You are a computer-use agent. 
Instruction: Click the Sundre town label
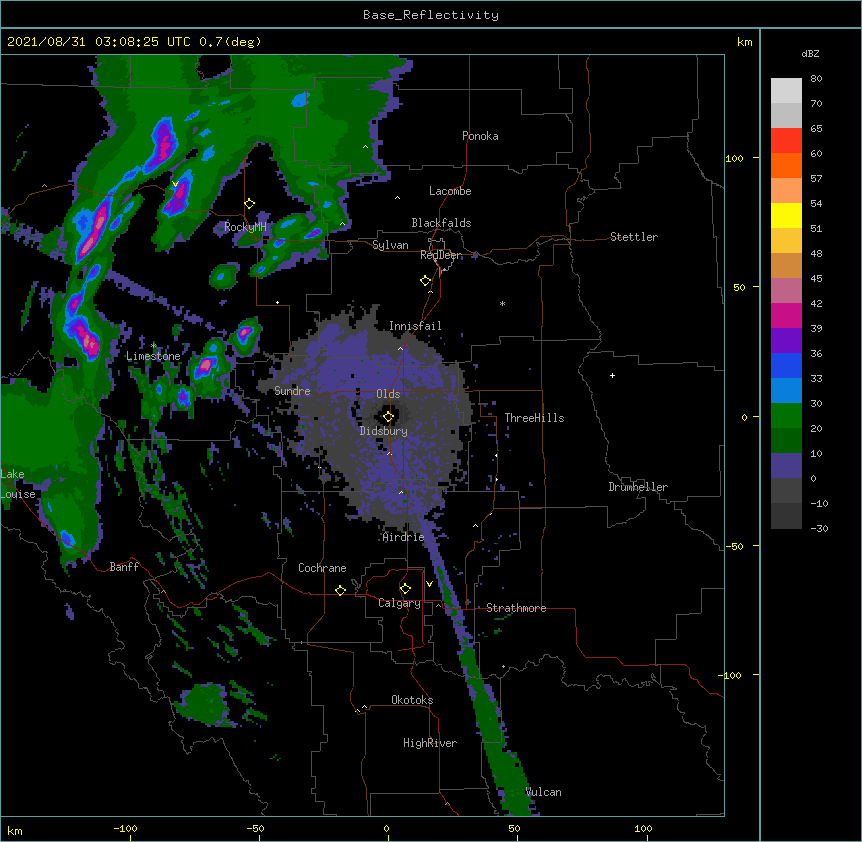tap(292, 391)
